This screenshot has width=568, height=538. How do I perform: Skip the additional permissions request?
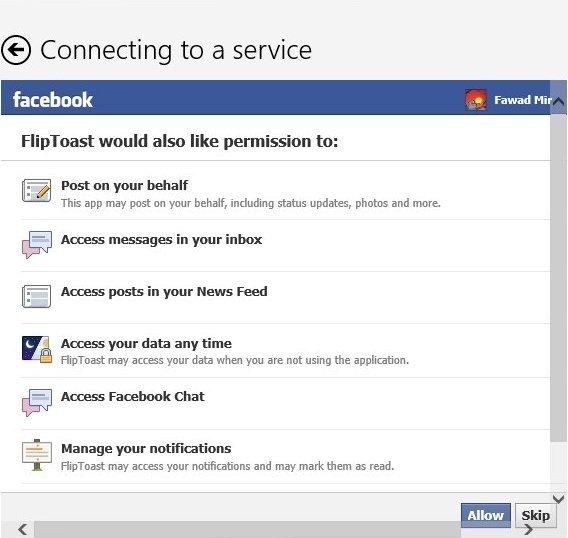point(535,515)
